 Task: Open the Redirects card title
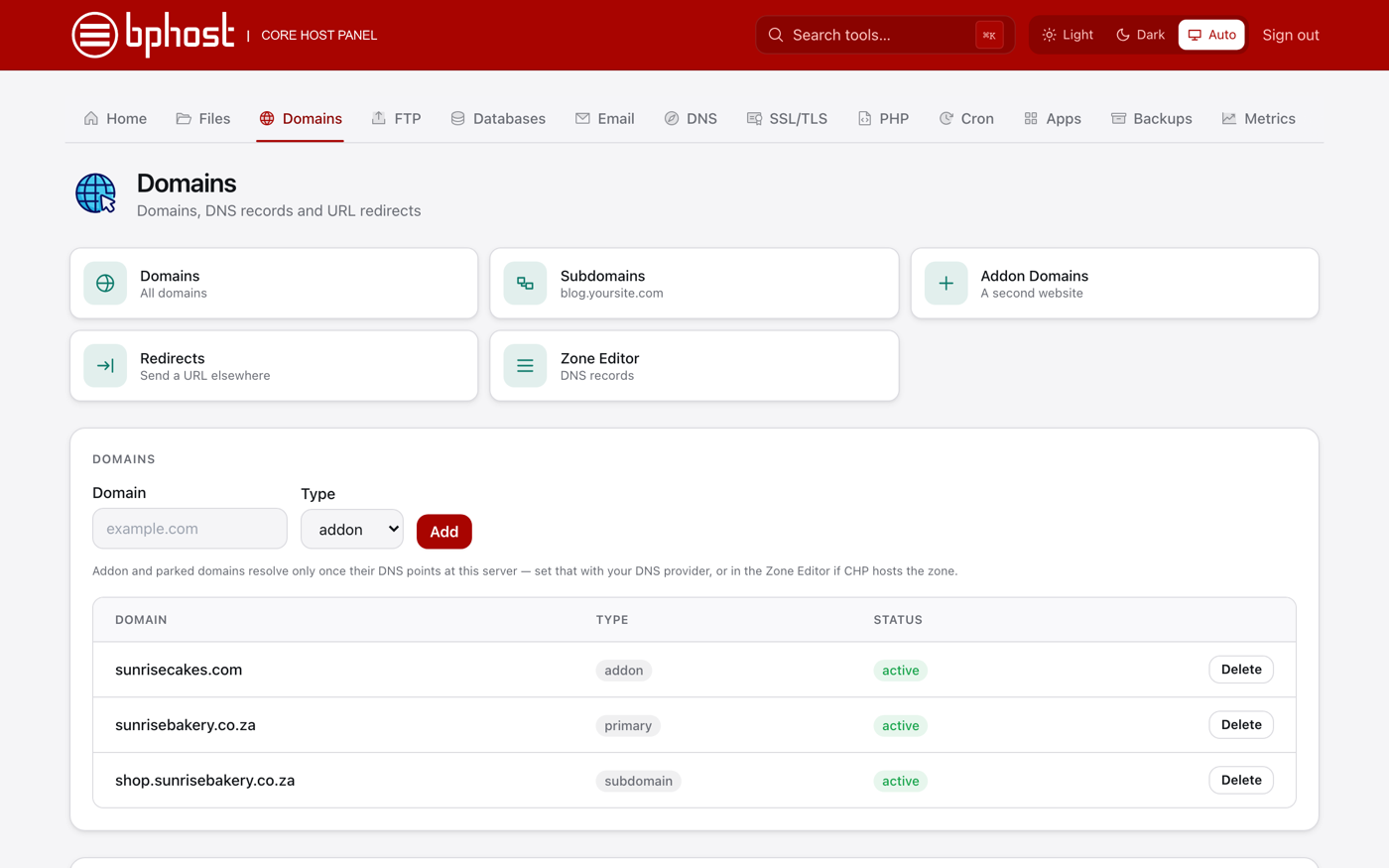173,358
